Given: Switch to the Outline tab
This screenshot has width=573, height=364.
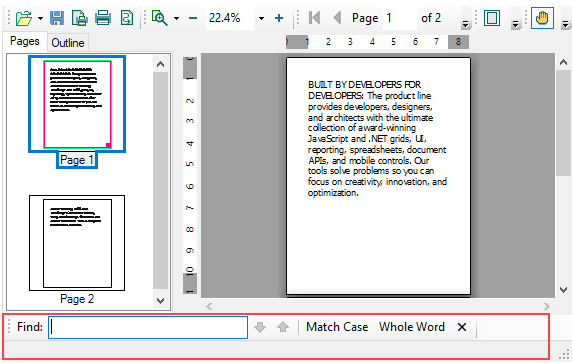Looking at the screenshot, I should point(68,43).
